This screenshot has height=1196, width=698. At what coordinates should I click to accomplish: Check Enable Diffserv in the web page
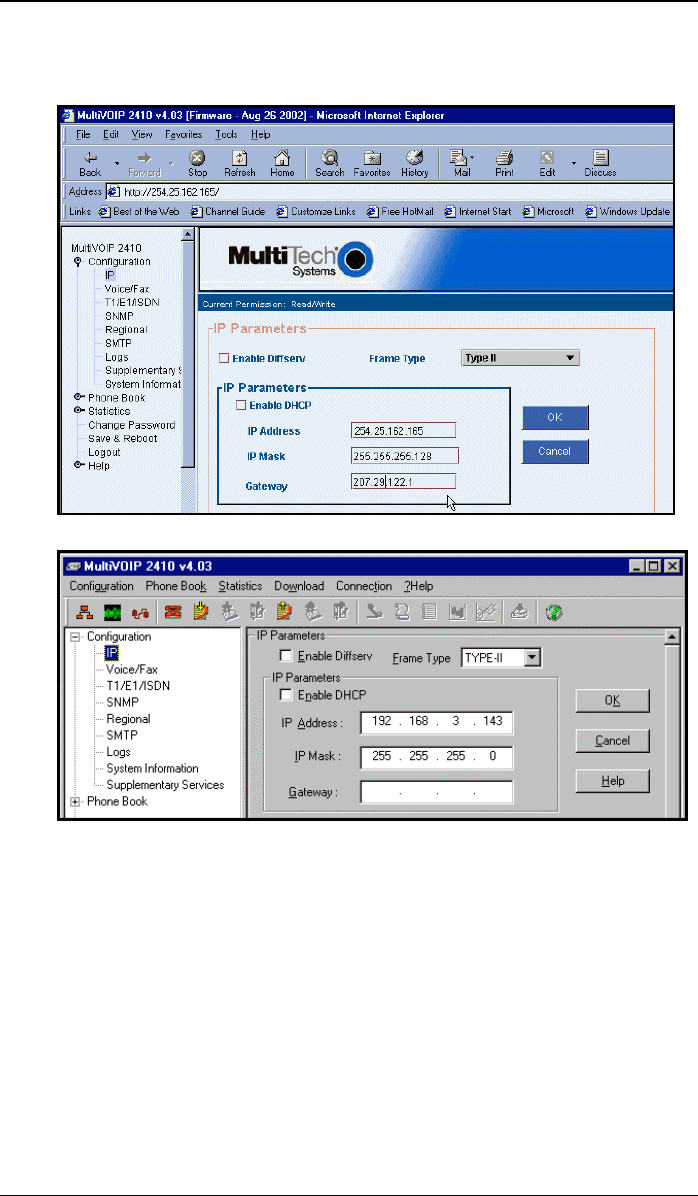[x=224, y=358]
